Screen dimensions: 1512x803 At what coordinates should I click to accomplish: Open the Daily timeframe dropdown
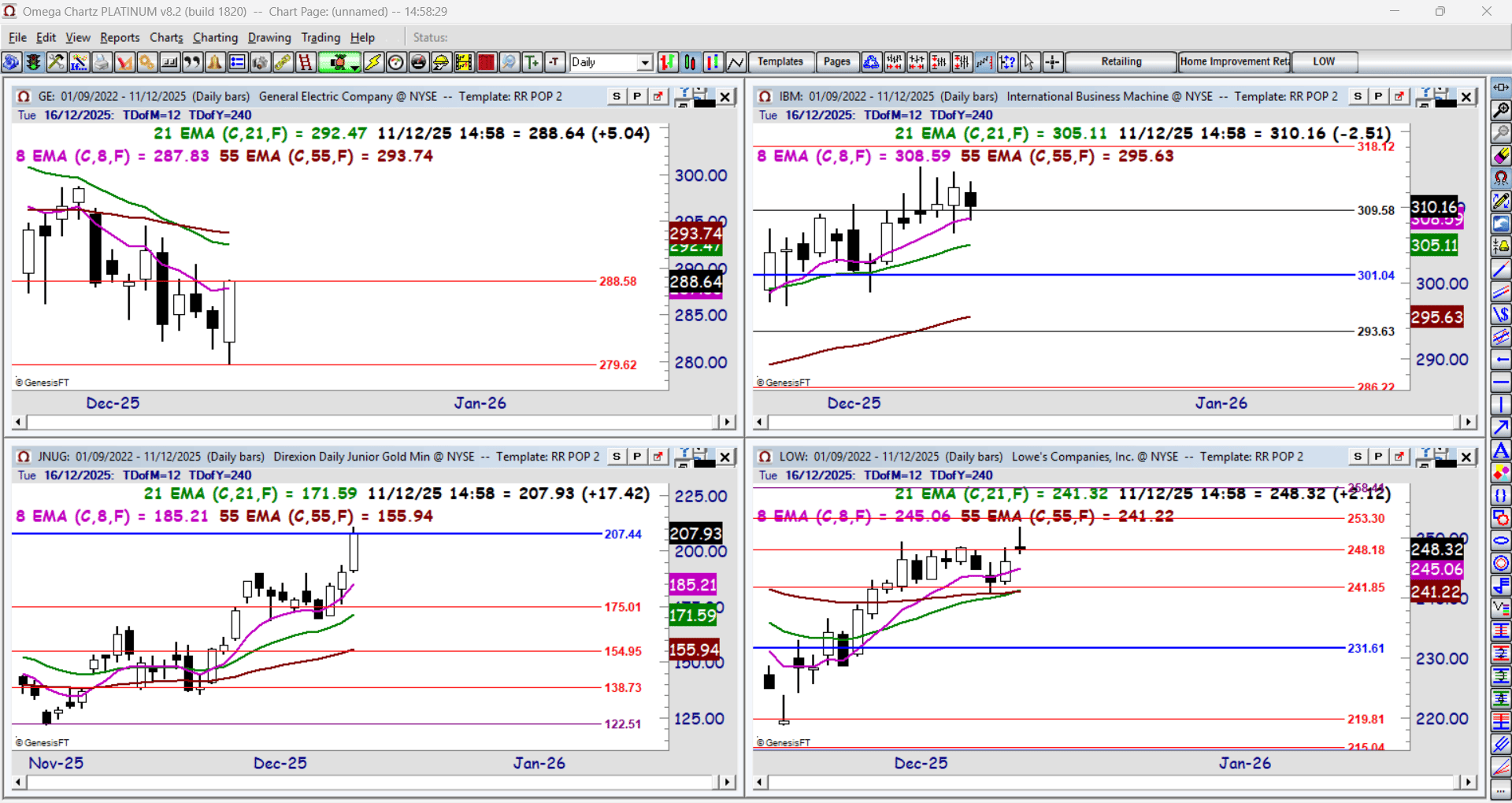pos(645,62)
